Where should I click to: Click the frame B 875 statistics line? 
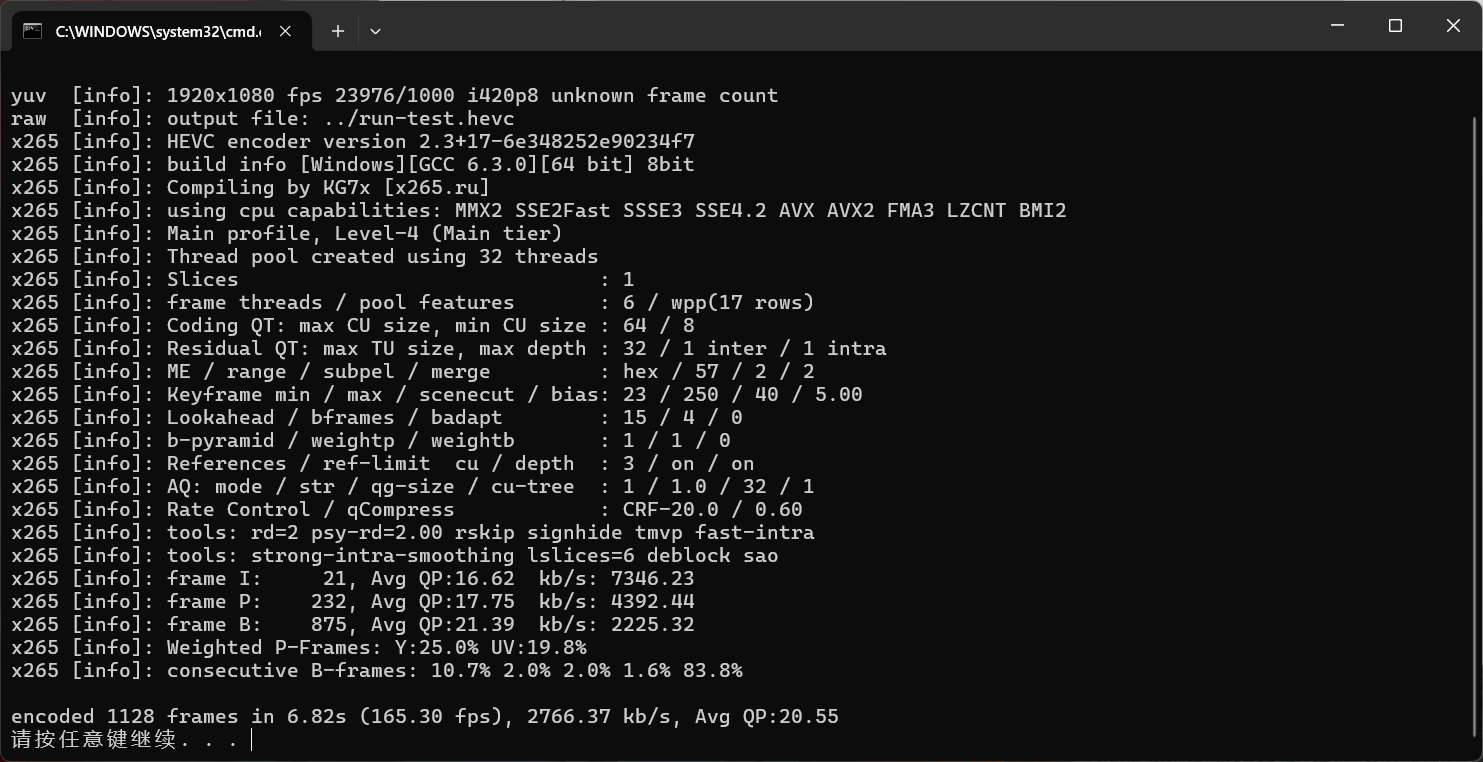pos(353,624)
